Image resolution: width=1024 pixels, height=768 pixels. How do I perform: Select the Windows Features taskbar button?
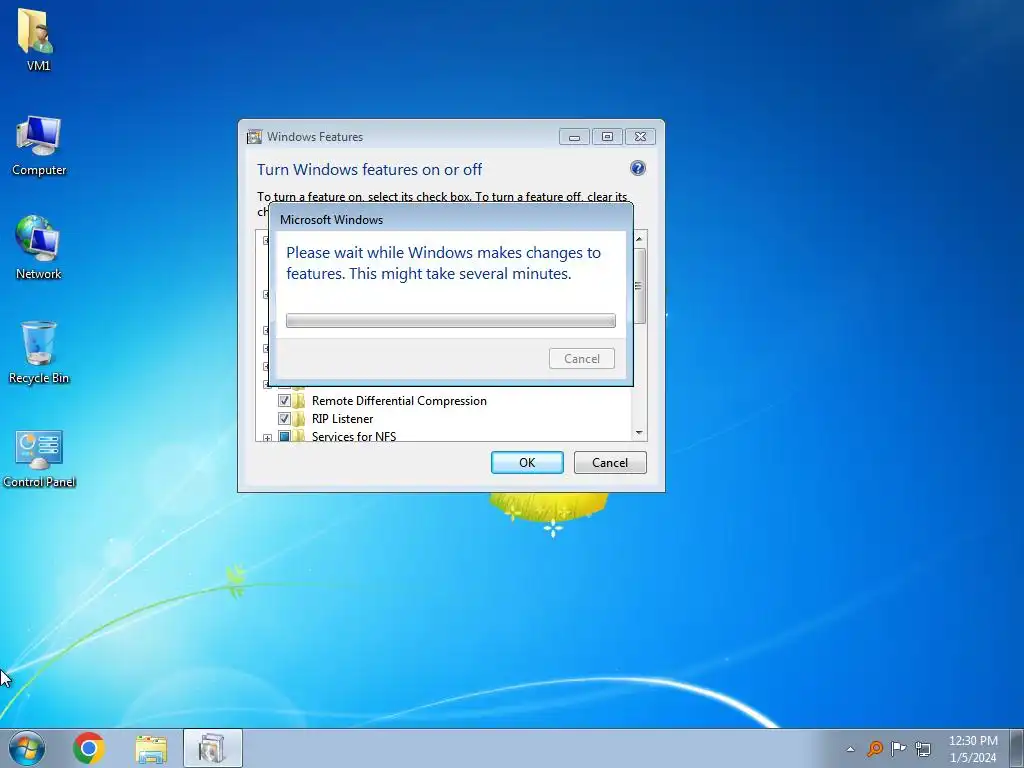(x=212, y=748)
